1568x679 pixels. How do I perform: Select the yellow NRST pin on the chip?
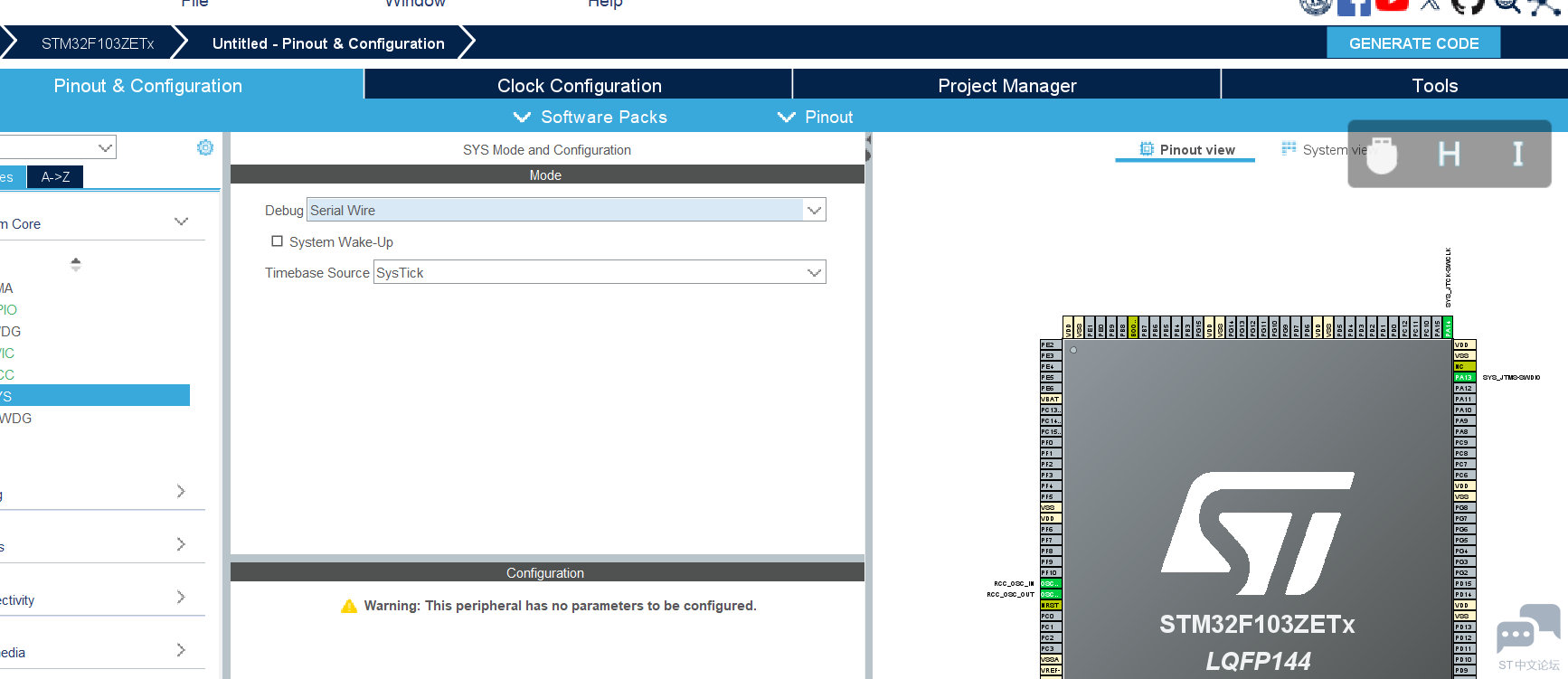[1051, 605]
